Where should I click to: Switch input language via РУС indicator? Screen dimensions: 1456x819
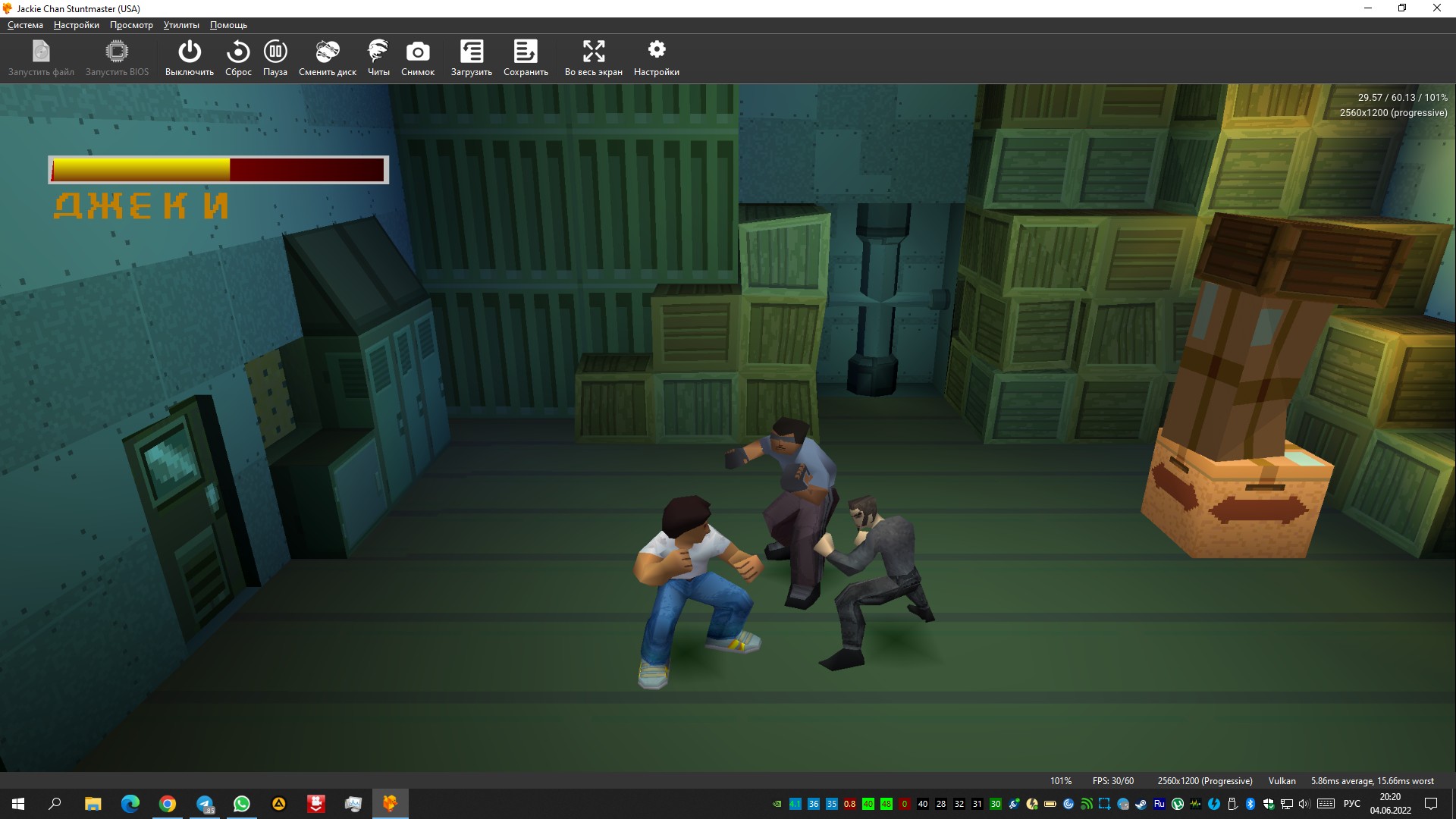click(1351, 804)
